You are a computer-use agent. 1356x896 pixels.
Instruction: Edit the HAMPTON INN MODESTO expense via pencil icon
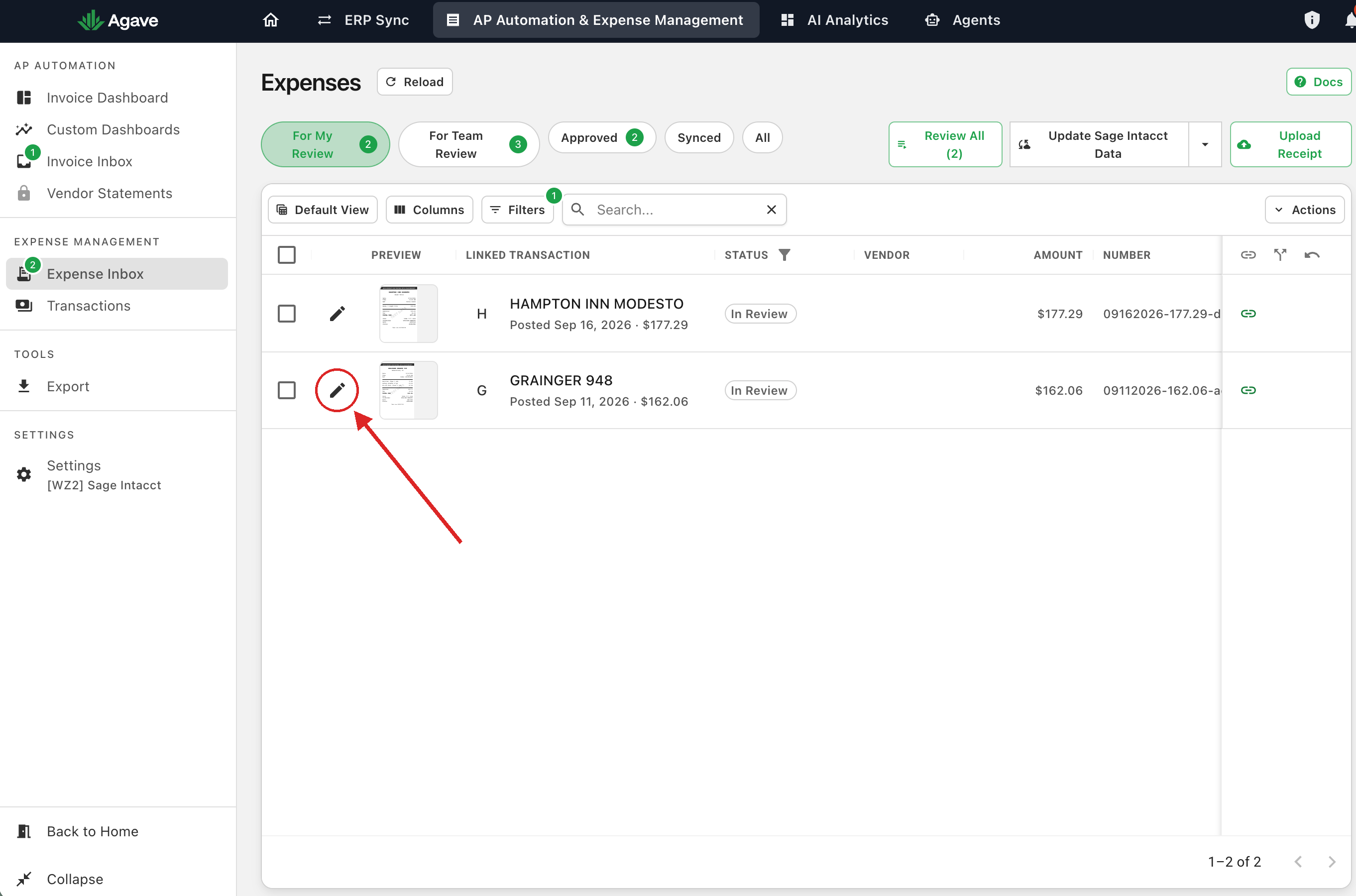tap(337, 314)
